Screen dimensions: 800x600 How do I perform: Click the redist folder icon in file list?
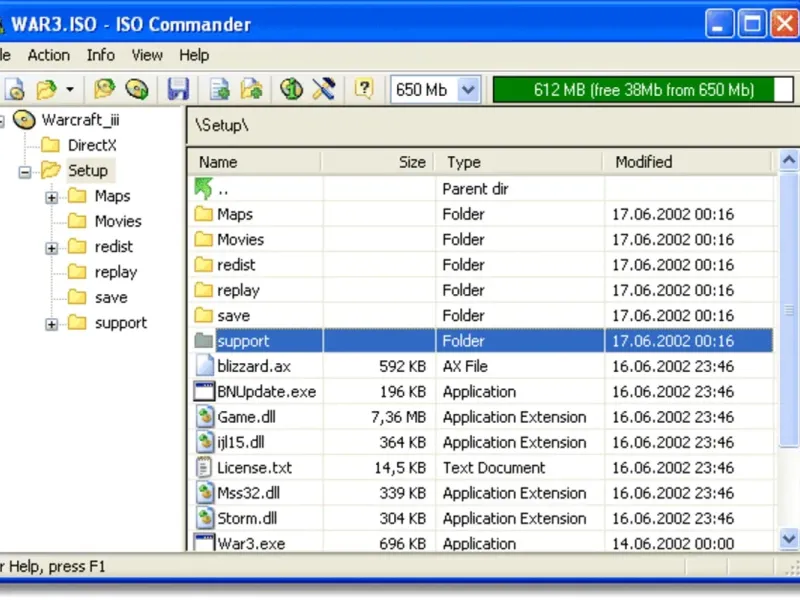pos(204,264)
